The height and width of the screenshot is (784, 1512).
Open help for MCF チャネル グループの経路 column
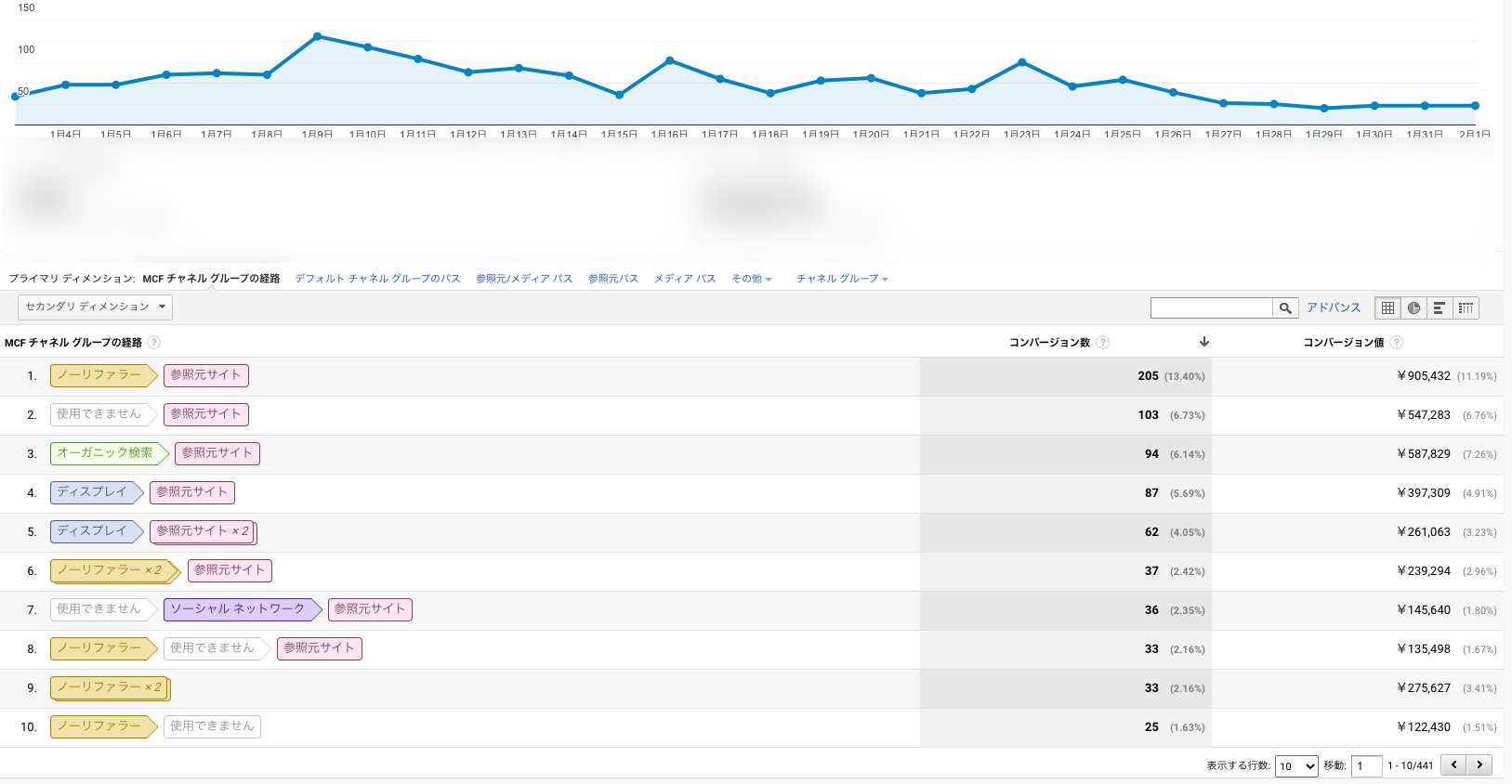154,343
